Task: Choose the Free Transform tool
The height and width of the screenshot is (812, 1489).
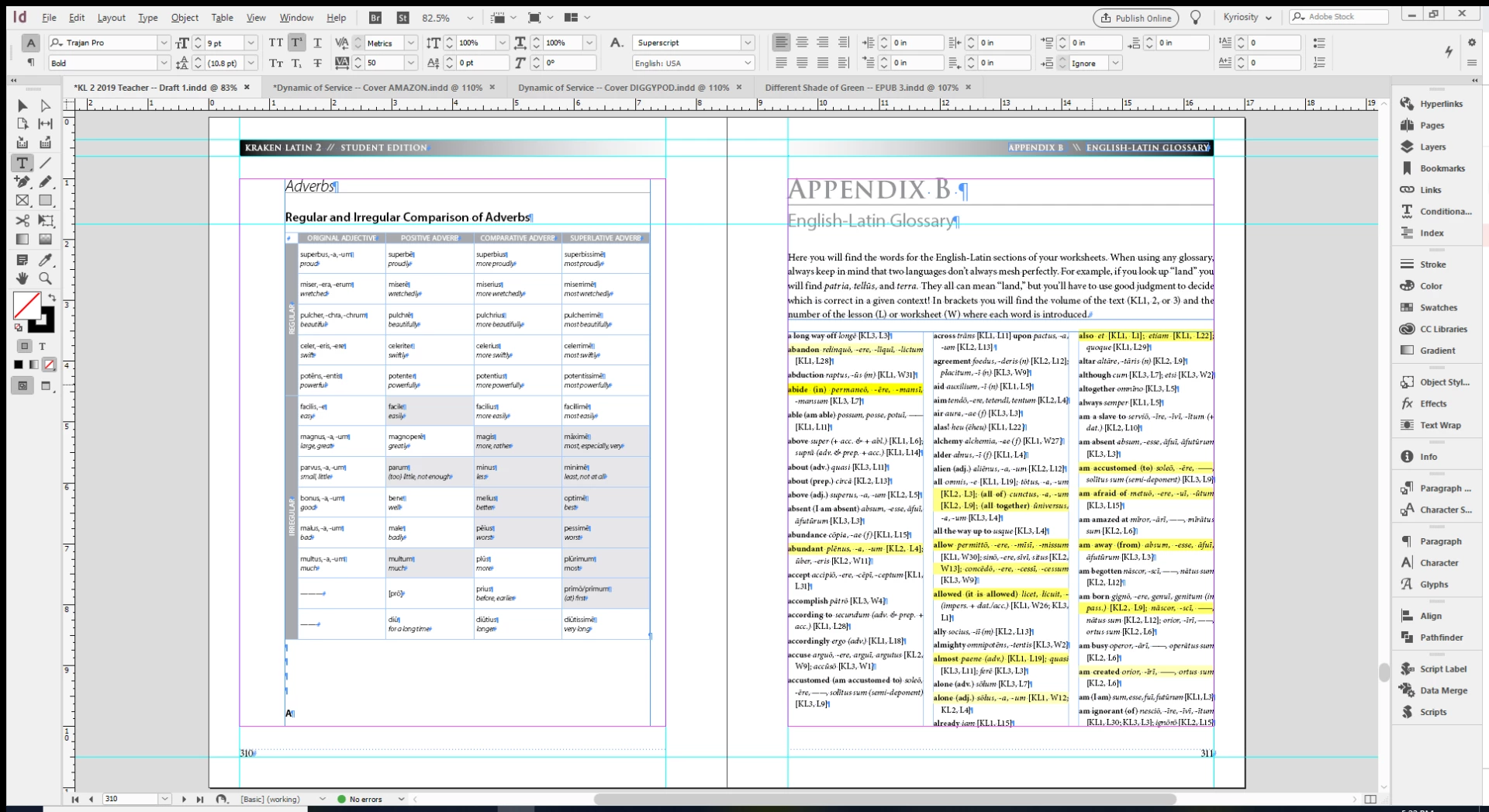Action: coord(46,221)
